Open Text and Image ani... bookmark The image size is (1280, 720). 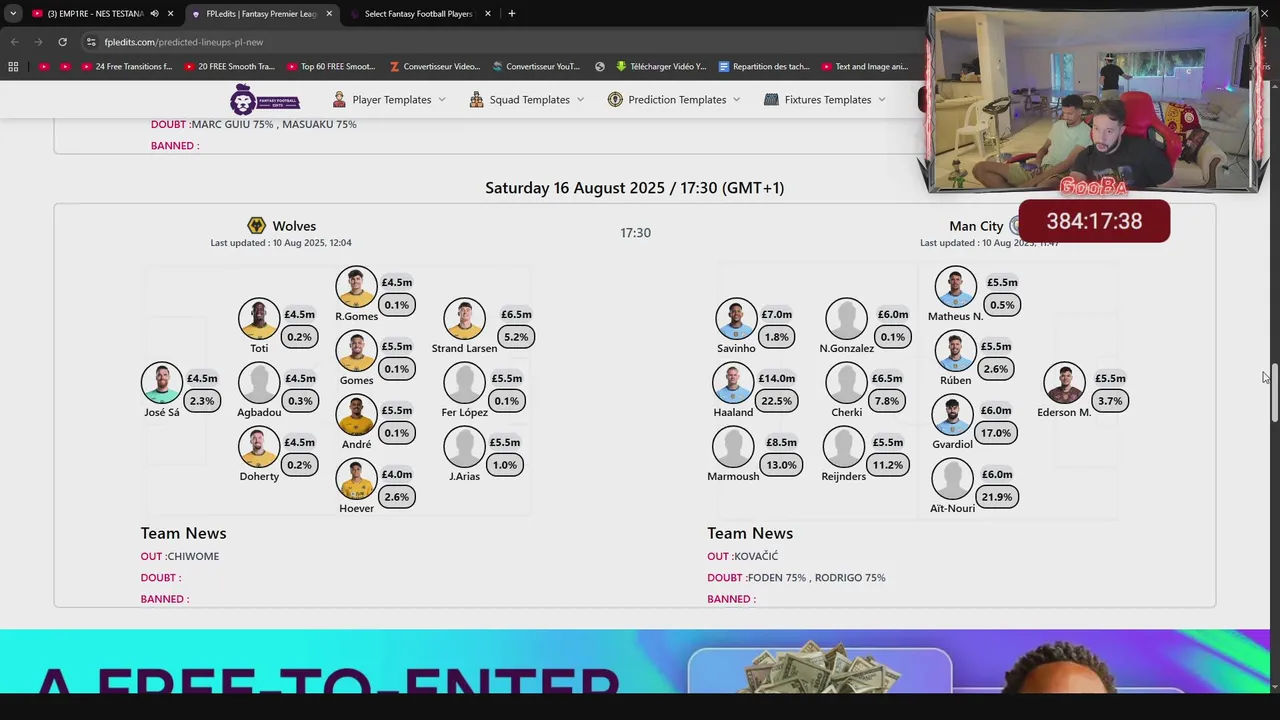(865, 67)
